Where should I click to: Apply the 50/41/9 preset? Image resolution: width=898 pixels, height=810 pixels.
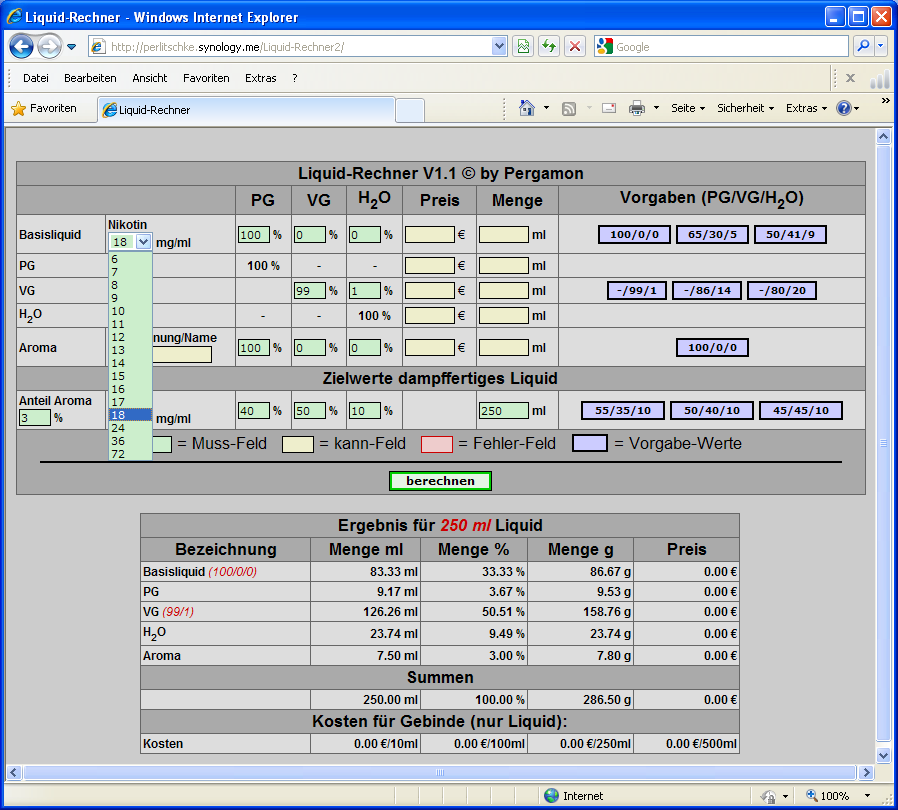790,234
